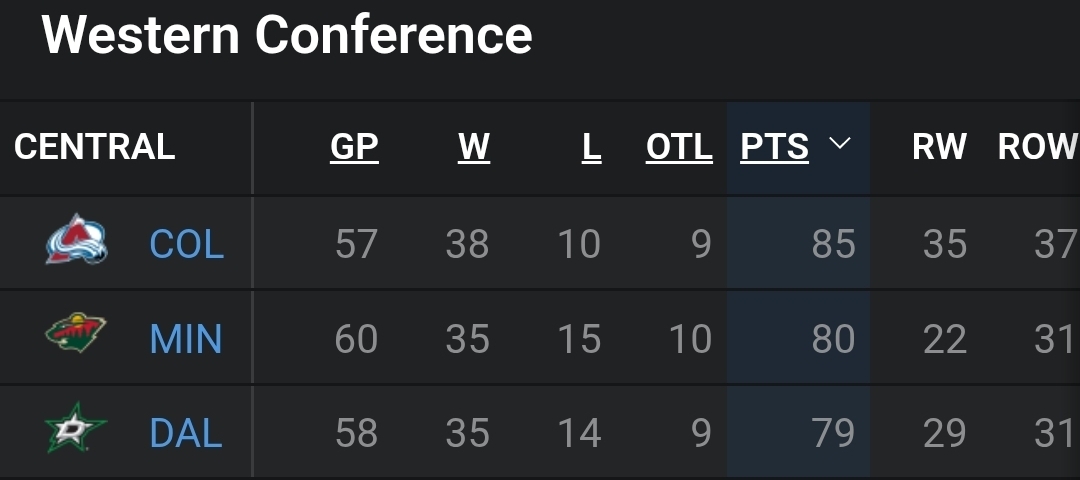Open the COL team link
Image resolution: width=1080 pixels, height=480 pixels.
point(186,244)
